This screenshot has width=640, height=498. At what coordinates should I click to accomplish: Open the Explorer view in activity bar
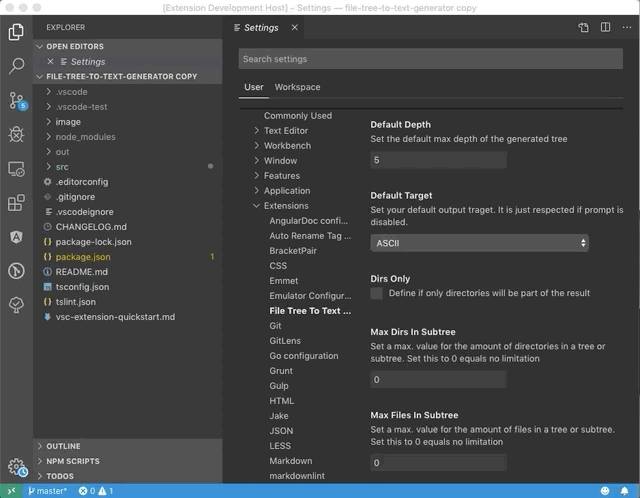(16, 32)
